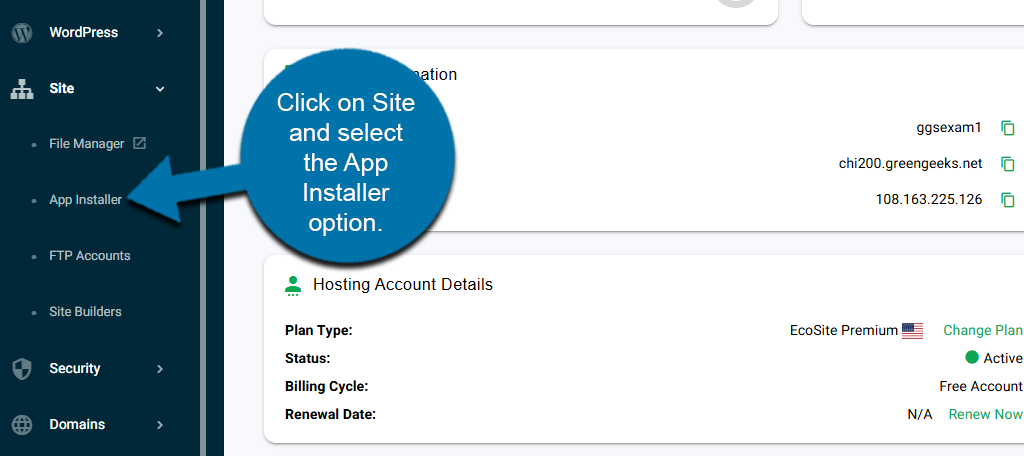This screenshot has height=456, width=1024.
Task: Collapse the Site menu chevron
Action: (x=160, y=89)
